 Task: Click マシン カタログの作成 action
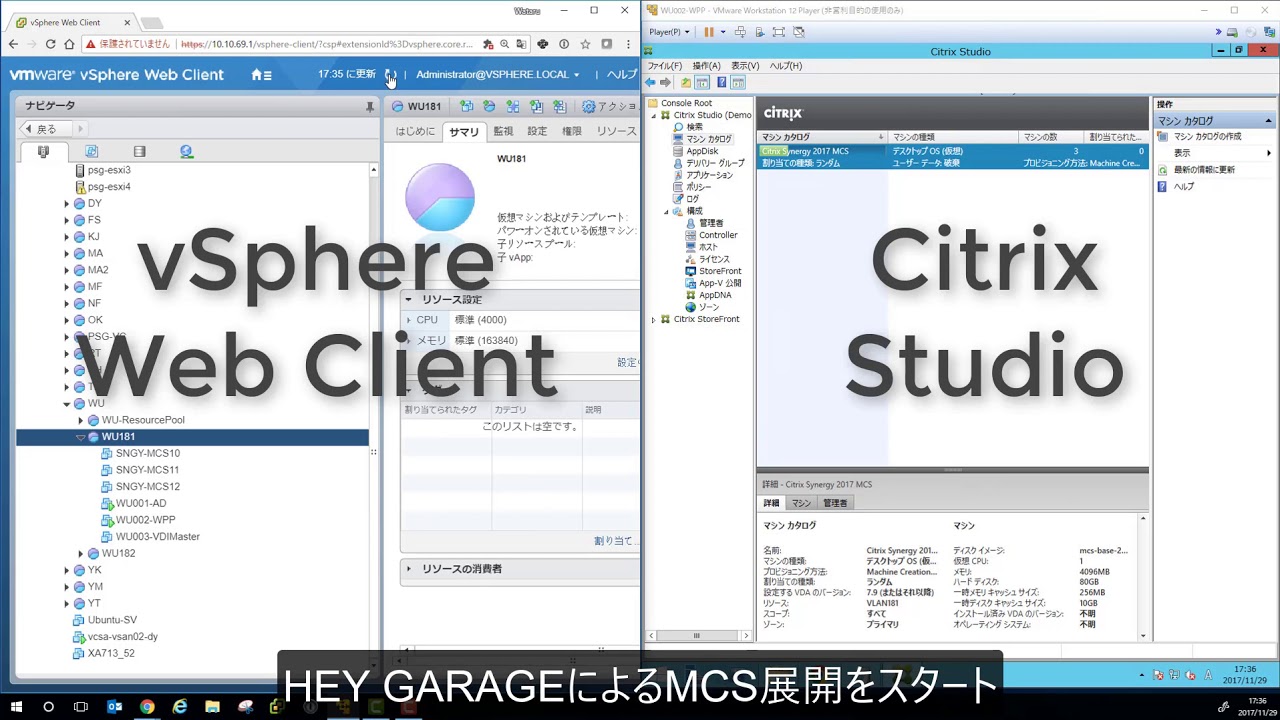coord(1207,137)
